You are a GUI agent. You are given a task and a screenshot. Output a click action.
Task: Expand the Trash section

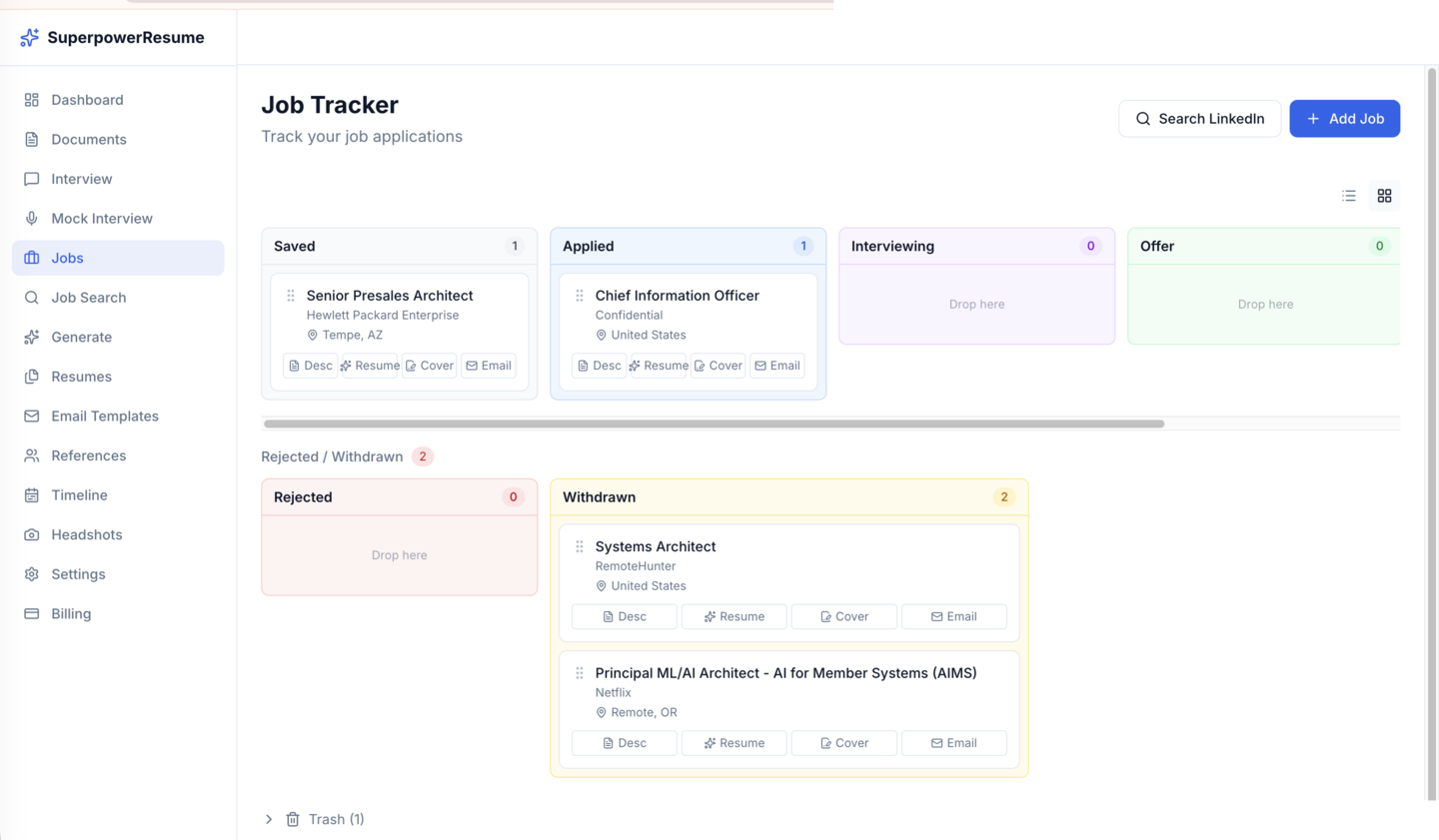click(268, 818)
